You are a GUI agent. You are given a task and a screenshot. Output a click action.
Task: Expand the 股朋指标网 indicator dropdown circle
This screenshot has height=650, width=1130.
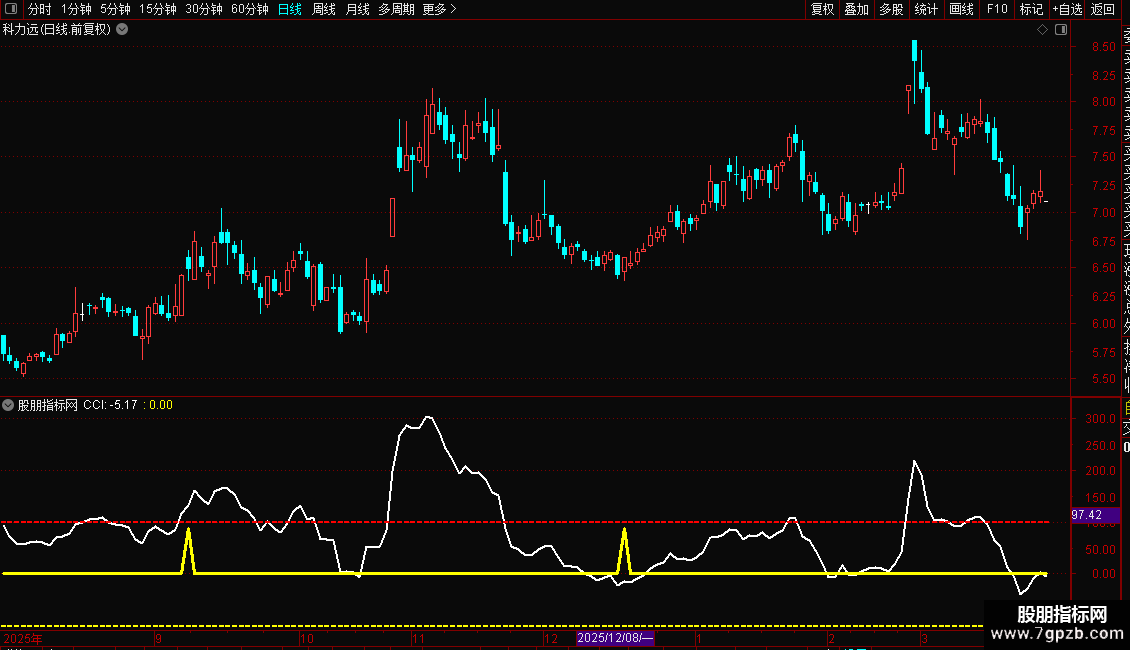click(8, 405)
